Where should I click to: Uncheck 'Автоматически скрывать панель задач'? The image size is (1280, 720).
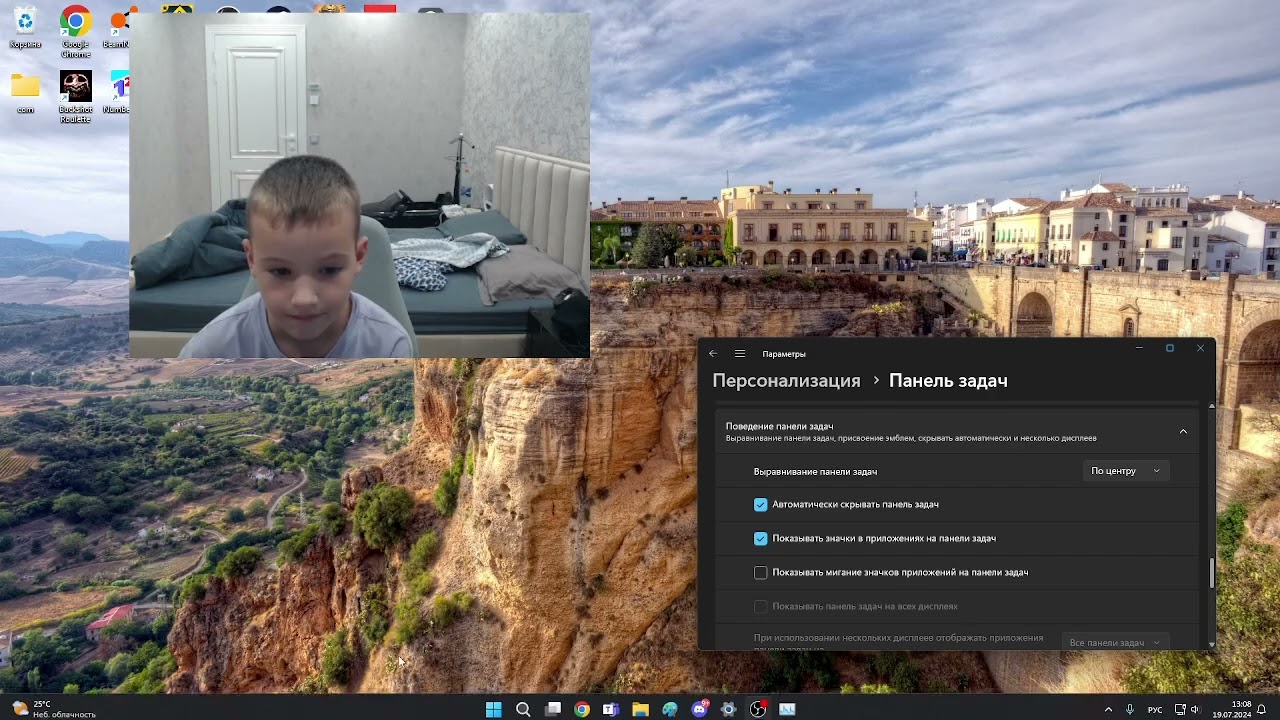[761, 505]
